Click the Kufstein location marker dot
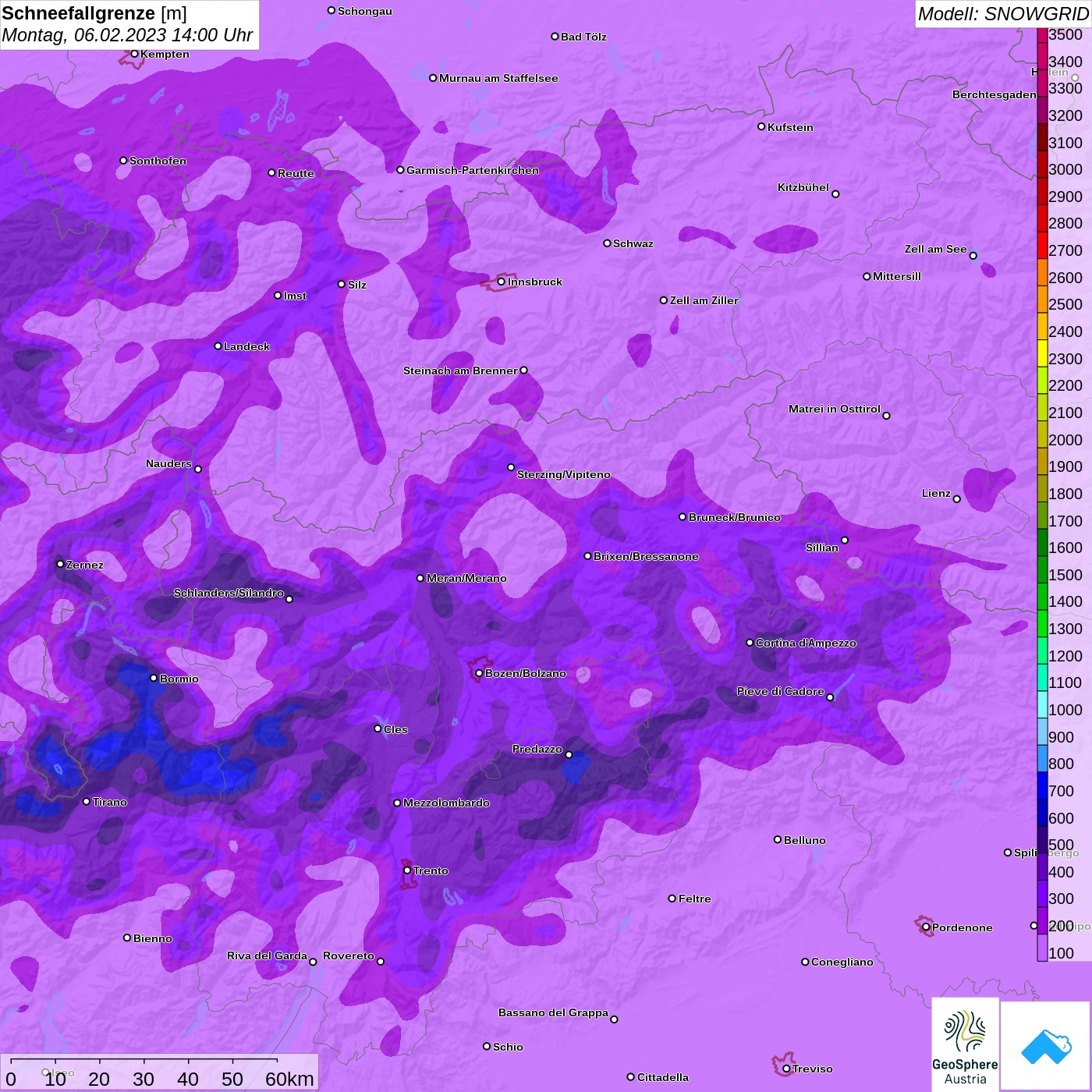 coord(761,126)
